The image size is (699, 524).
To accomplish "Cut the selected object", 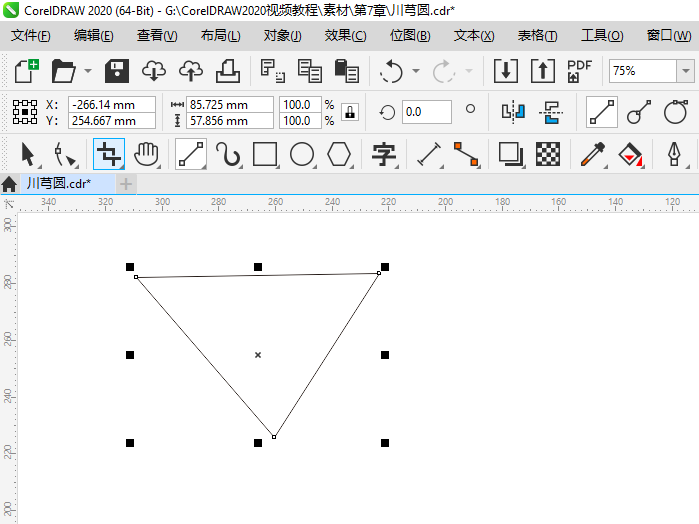I will coord(272,70).
